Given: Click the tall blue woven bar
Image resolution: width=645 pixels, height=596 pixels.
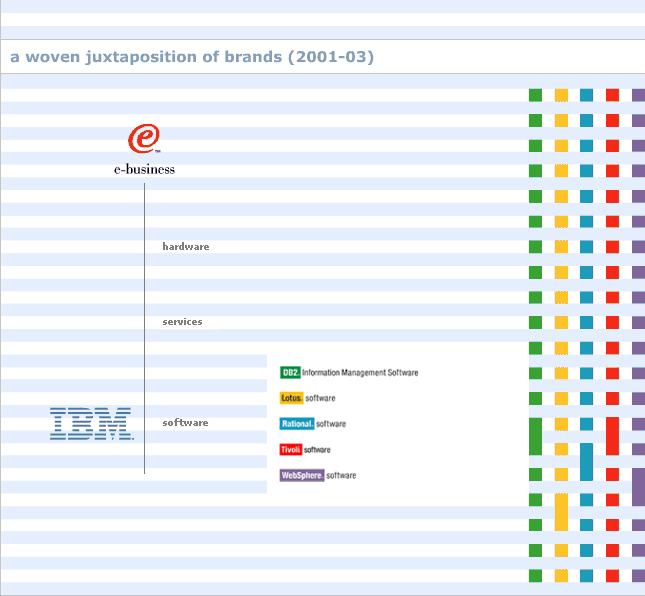Looking at the screenshot, I should (587, 462).
